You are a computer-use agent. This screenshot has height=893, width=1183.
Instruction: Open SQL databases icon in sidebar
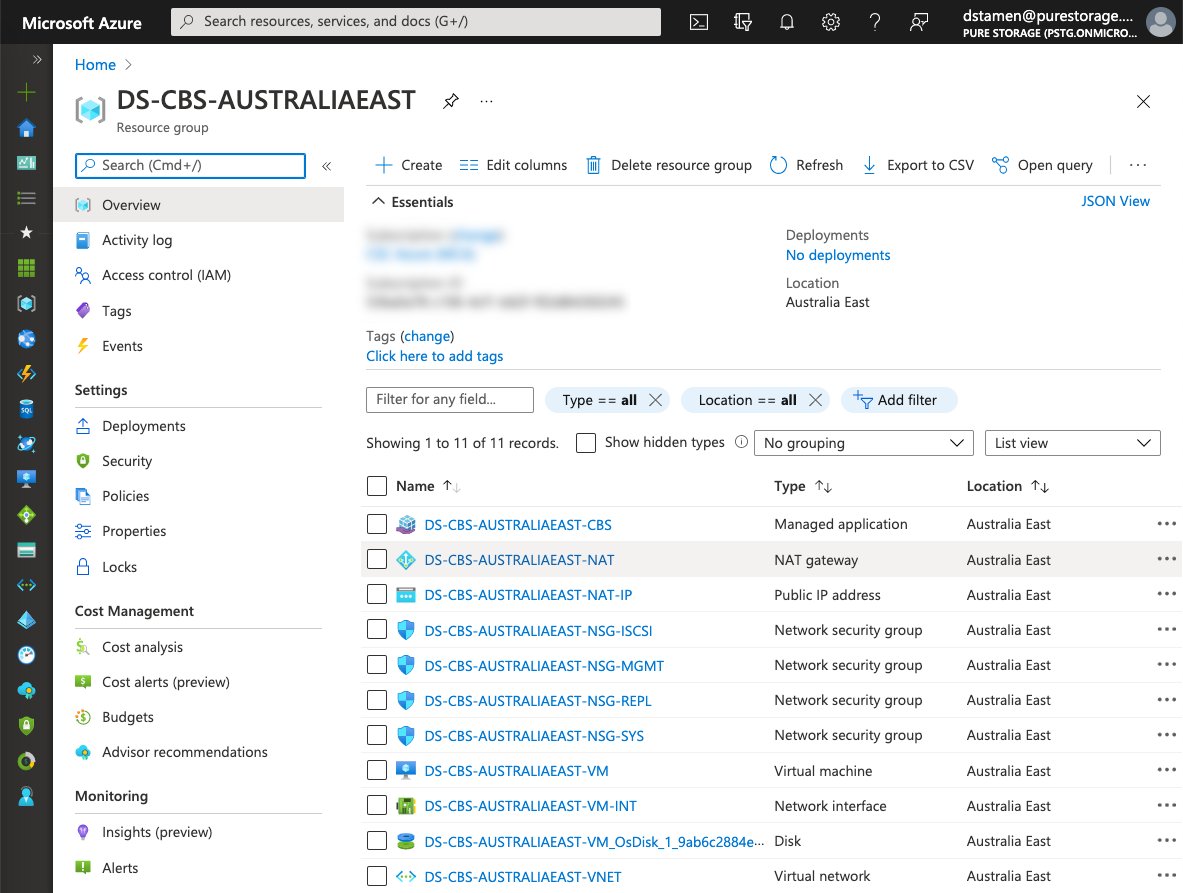(x=26, y=409)
